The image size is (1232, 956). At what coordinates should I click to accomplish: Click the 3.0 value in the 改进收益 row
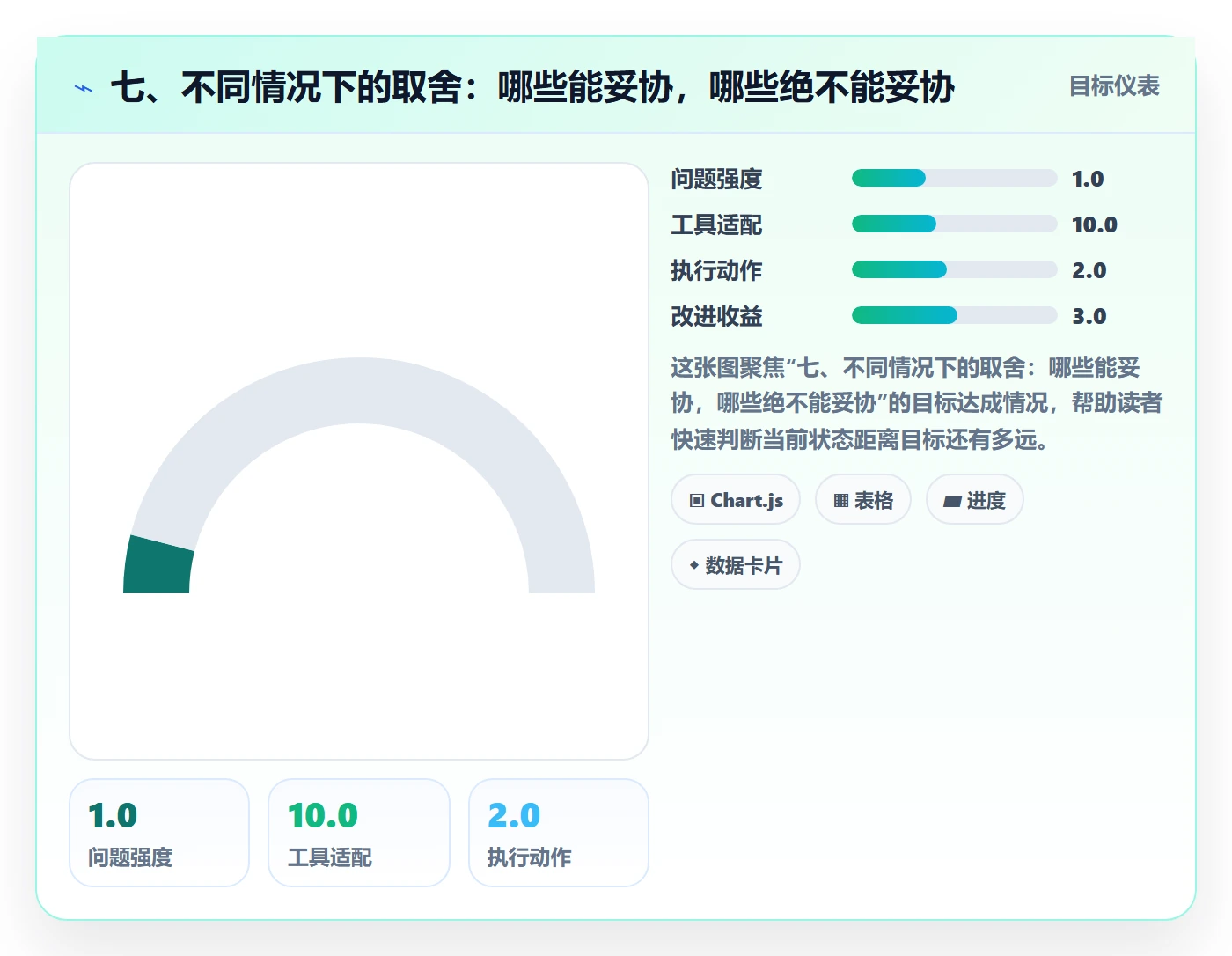point(1089,316)
